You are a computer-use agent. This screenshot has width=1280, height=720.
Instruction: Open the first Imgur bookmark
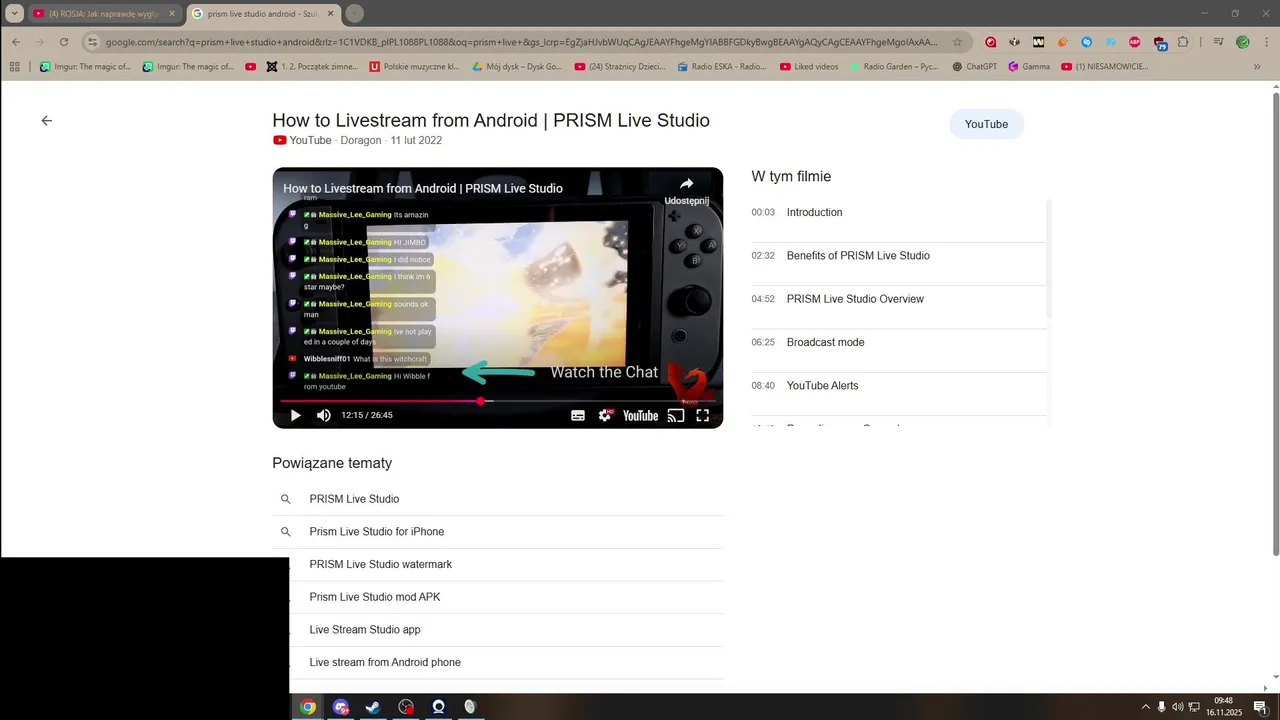point(85,67)
